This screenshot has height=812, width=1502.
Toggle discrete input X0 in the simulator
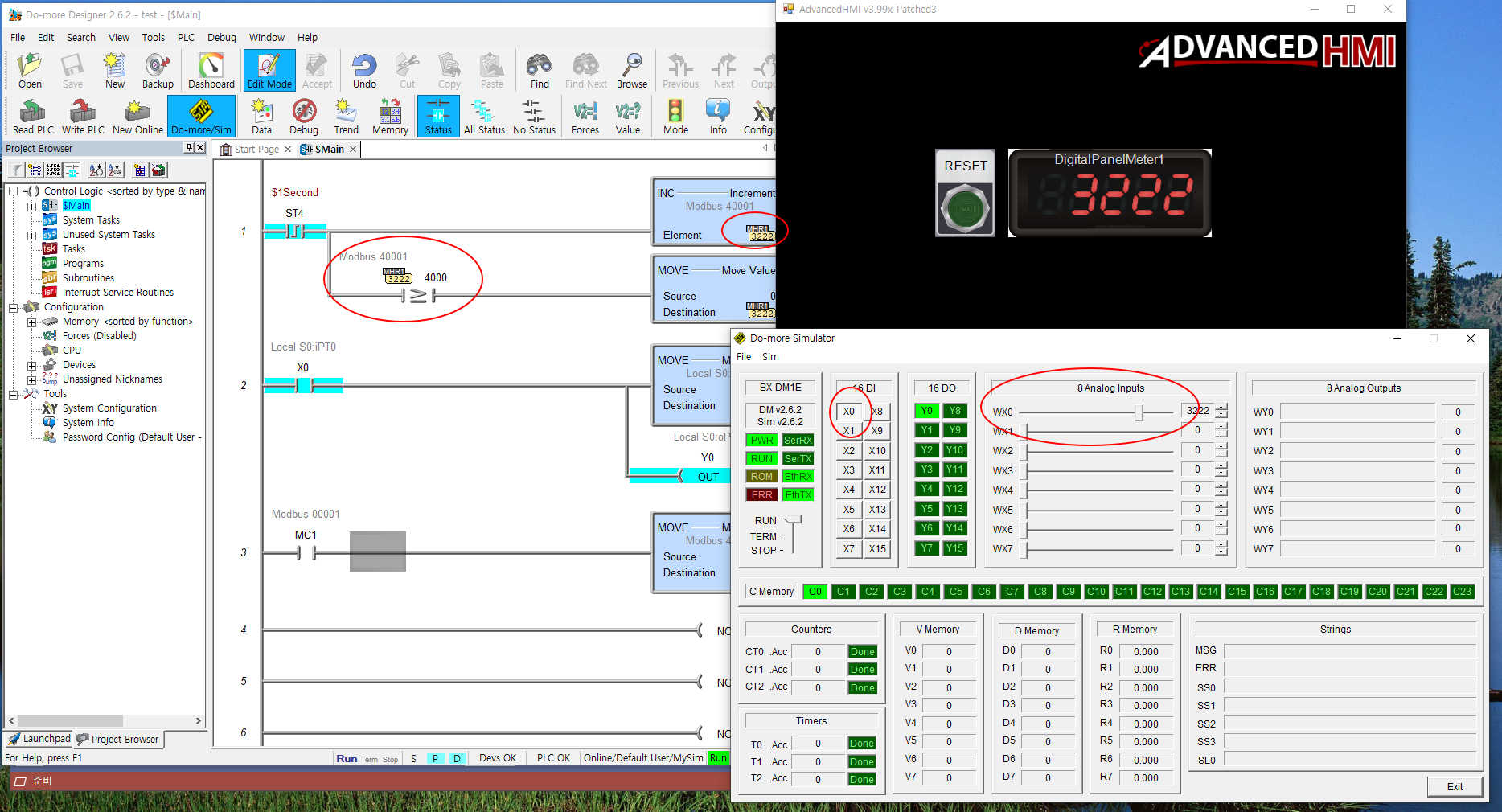click(849, 411)
